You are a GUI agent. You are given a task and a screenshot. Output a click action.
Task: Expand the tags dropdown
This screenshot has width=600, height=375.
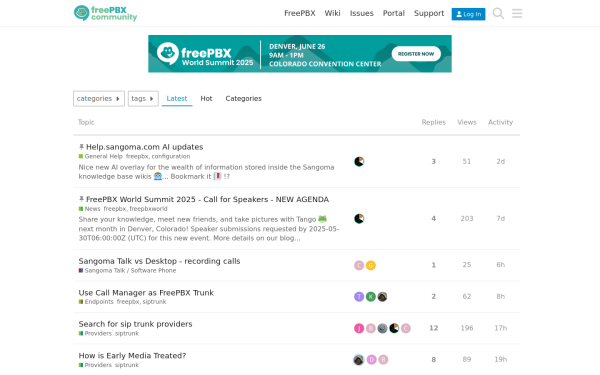tap(143, 99)
